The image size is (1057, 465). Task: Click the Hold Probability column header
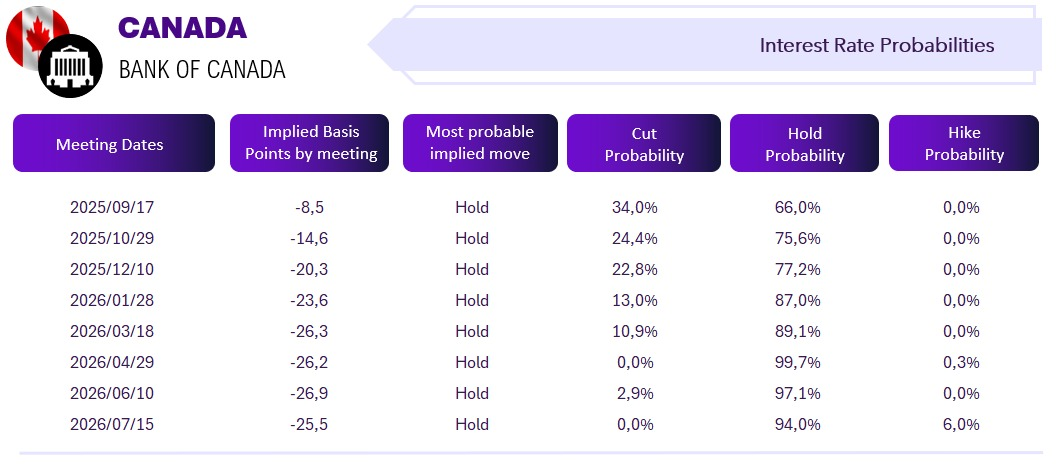point(804,143)
